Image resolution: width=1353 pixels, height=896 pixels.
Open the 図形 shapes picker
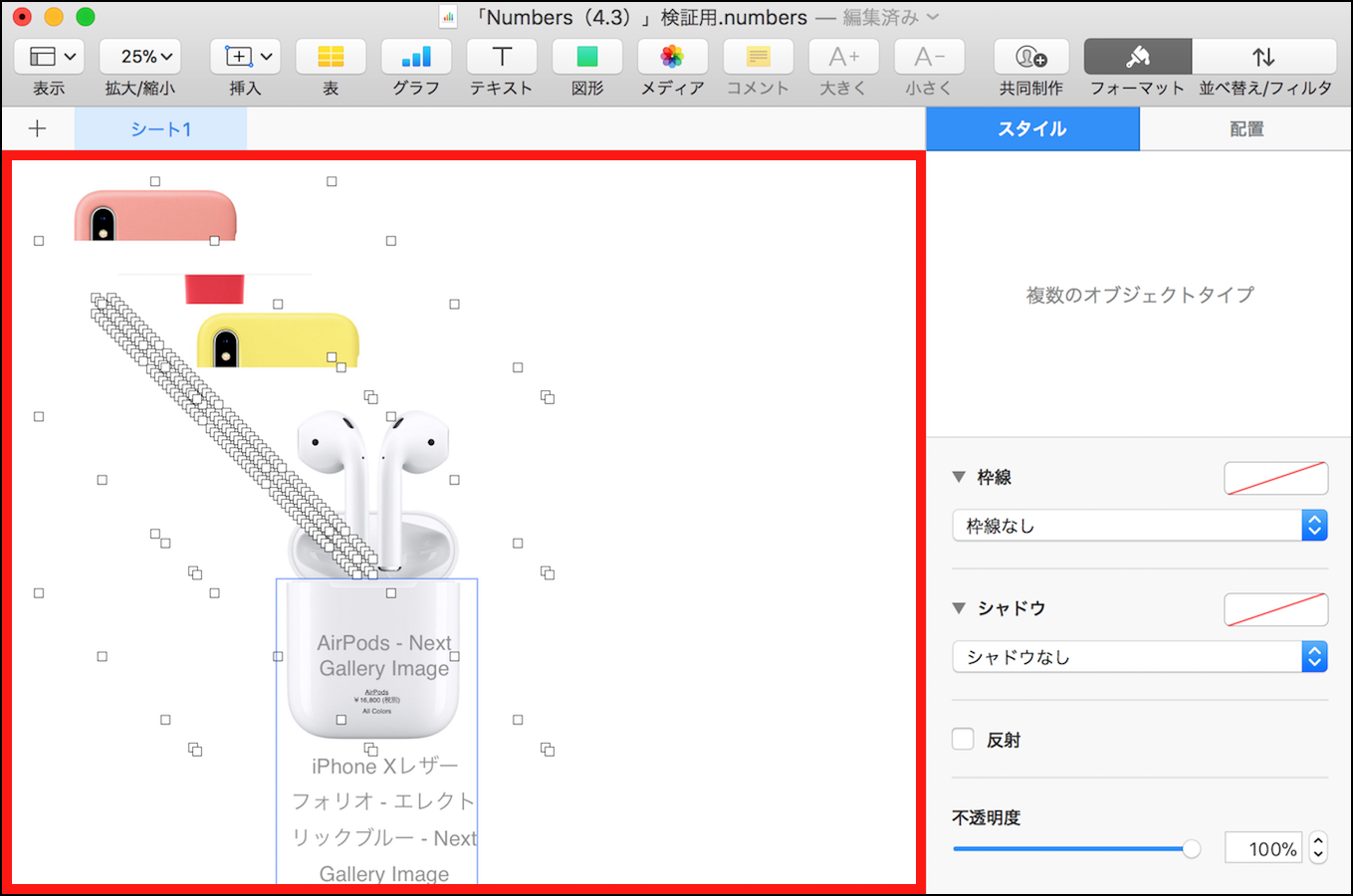(x=587, y=57)
